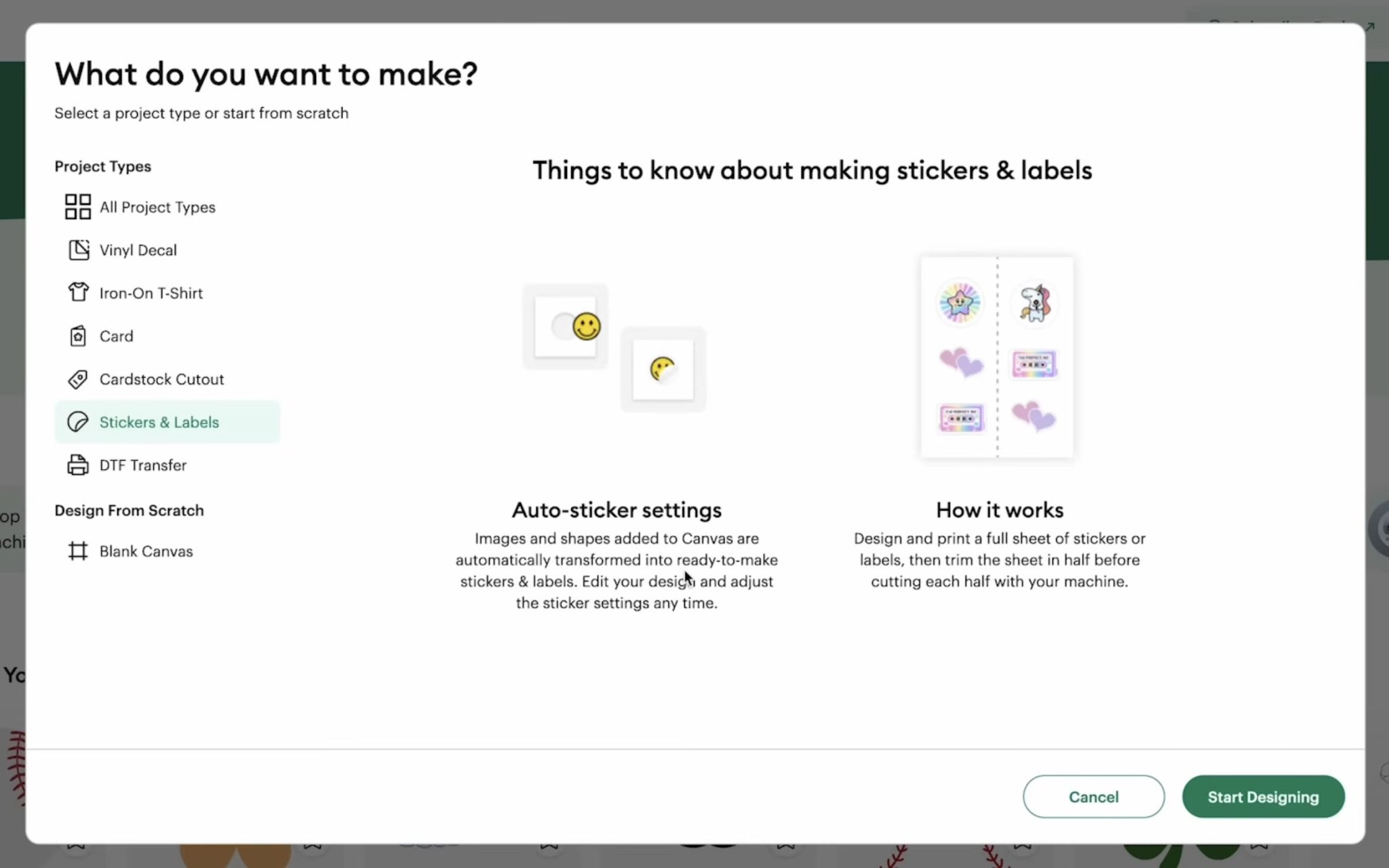1389x868 pixels.
Task: Open the external link arrow near top right
Action: (1372, 28)
